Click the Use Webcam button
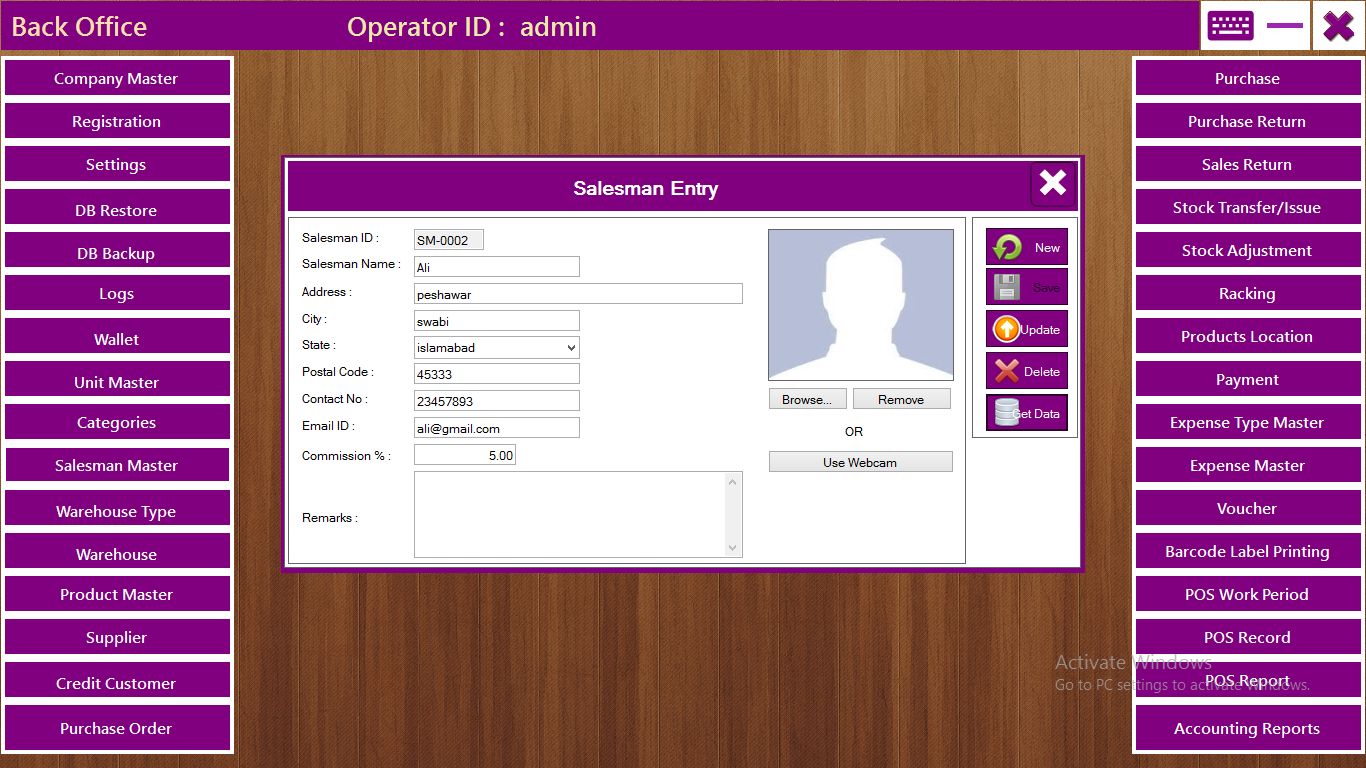This screenshot has height=768, width=1366. pos(860,462)
